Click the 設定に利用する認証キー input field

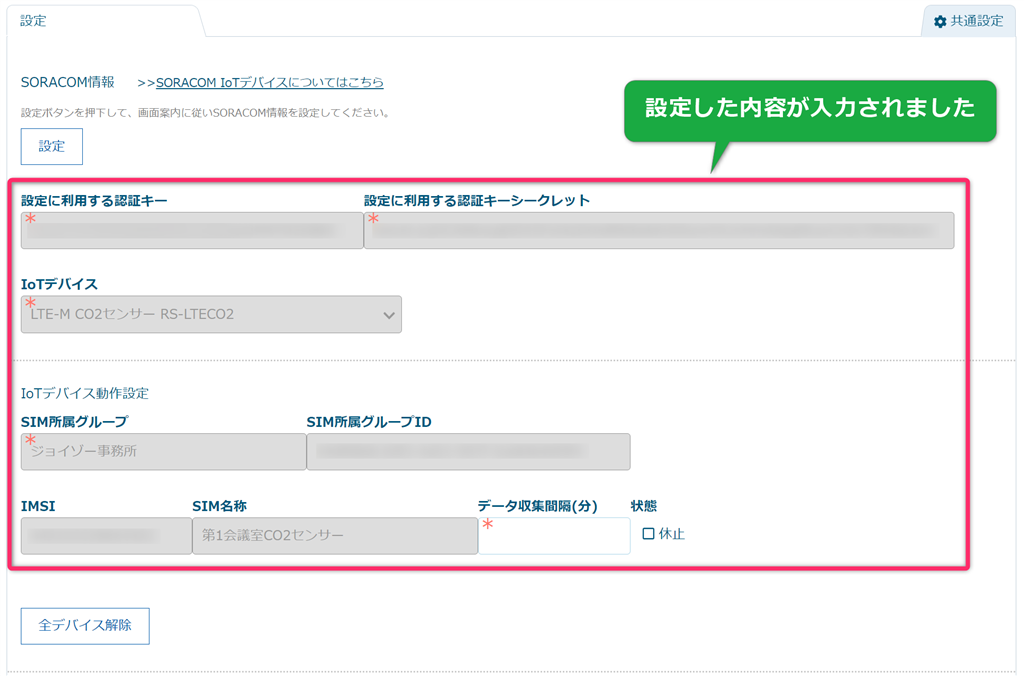(x=192, y=231)
